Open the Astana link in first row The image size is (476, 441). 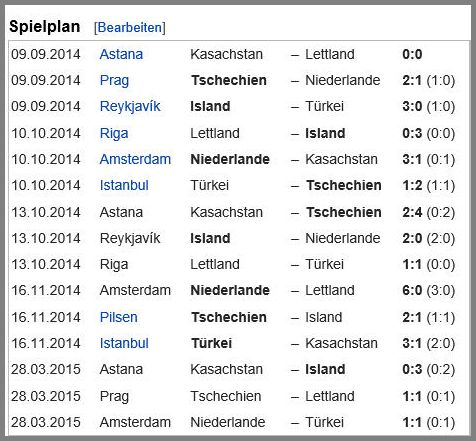(x=121, y=54)
